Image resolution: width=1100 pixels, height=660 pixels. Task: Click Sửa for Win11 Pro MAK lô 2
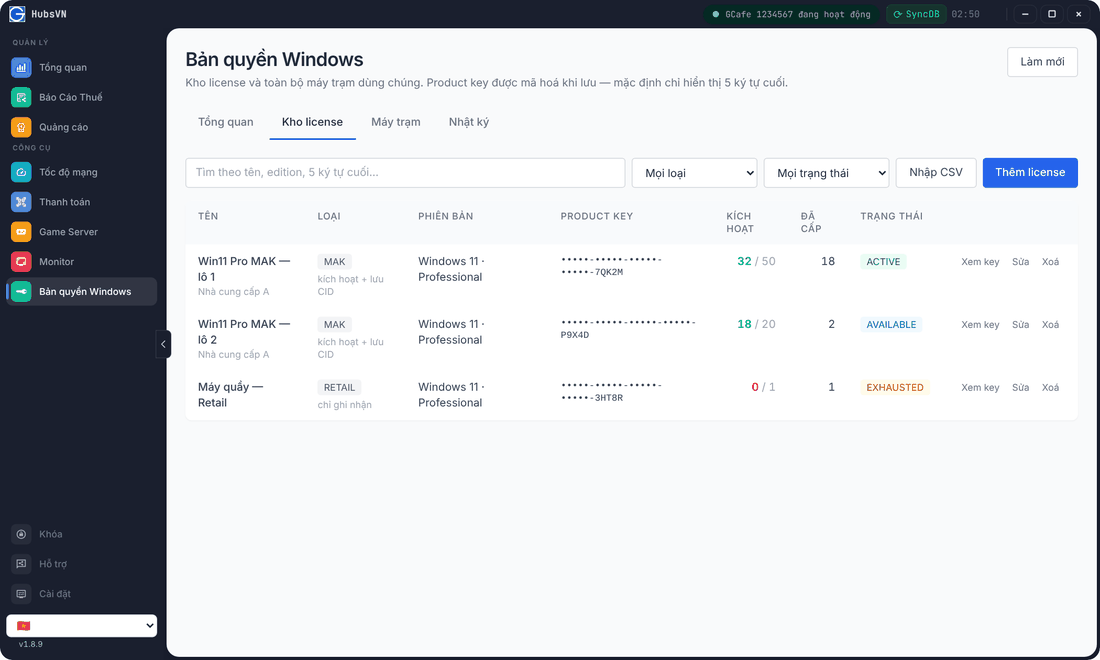pos(1020,325)
